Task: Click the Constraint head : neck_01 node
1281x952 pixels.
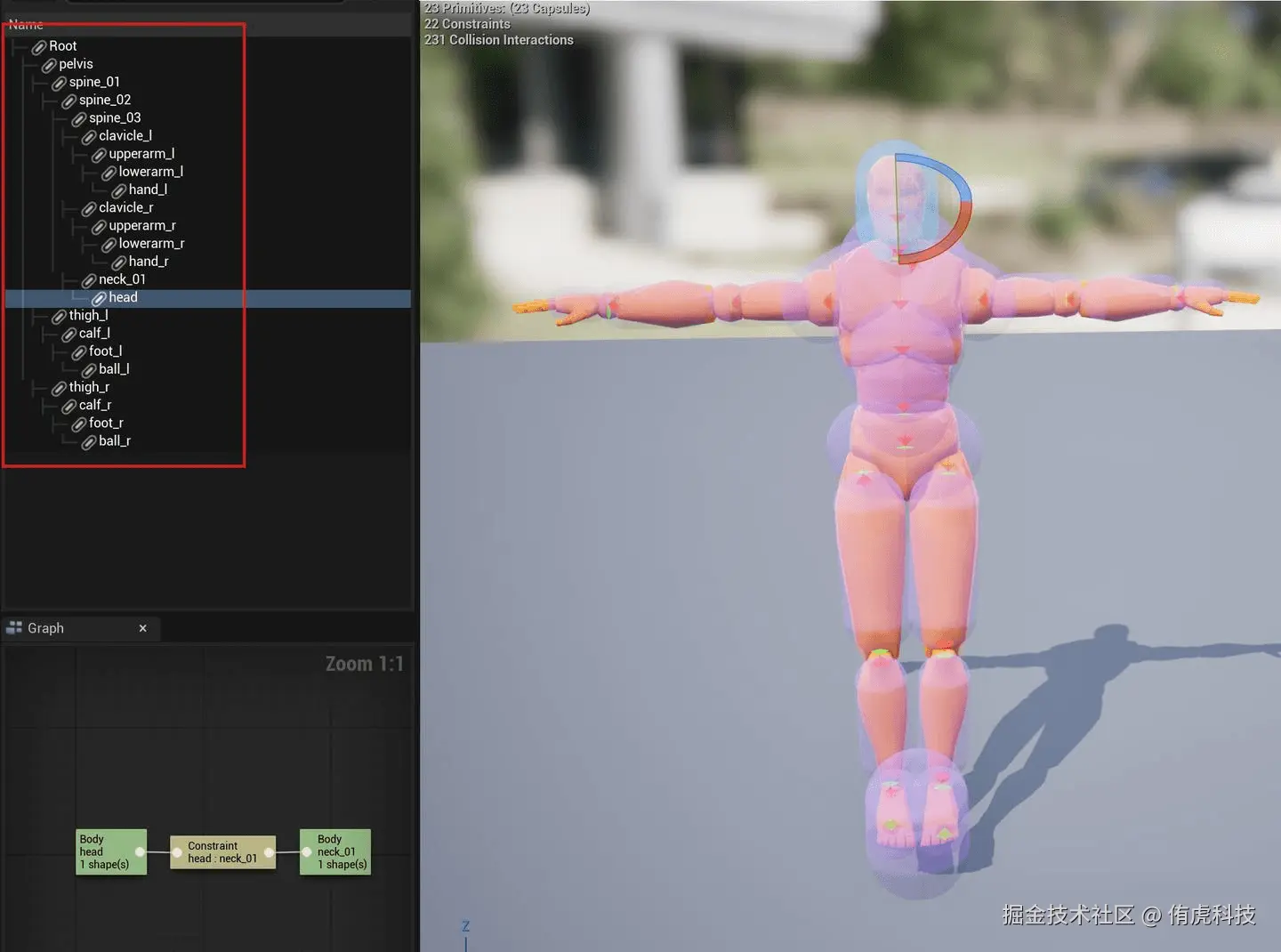Action: 222,852
